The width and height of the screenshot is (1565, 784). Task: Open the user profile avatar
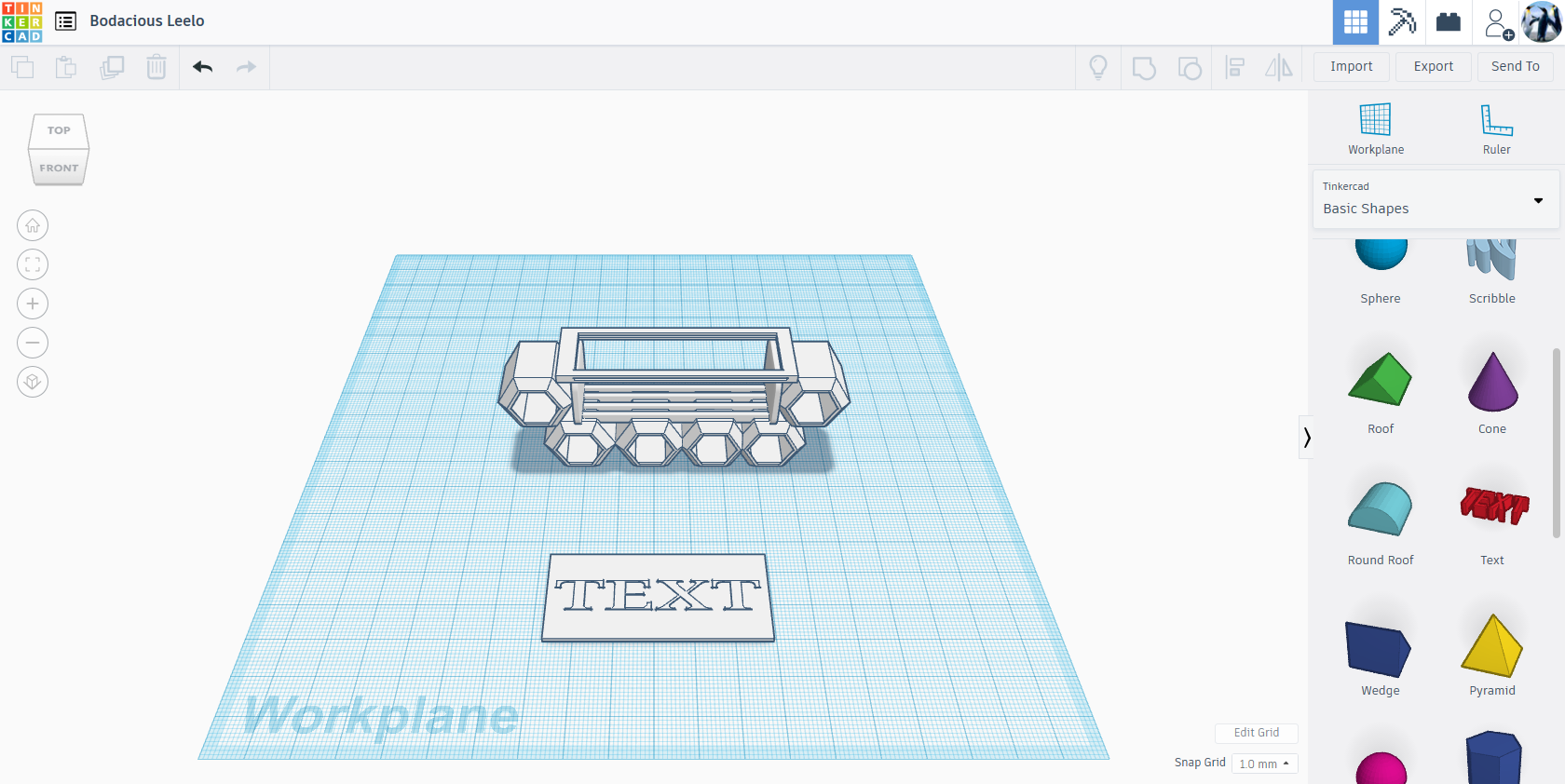point(1542,21)
